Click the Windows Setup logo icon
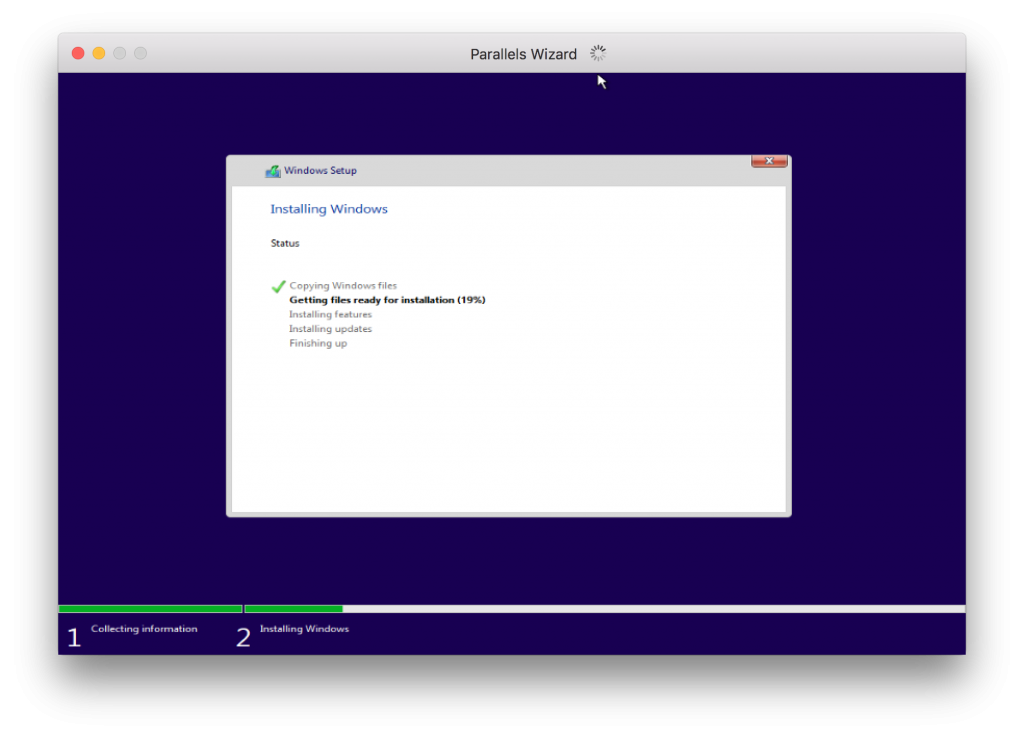1024x738 pixels. click(x=271, y=170)
